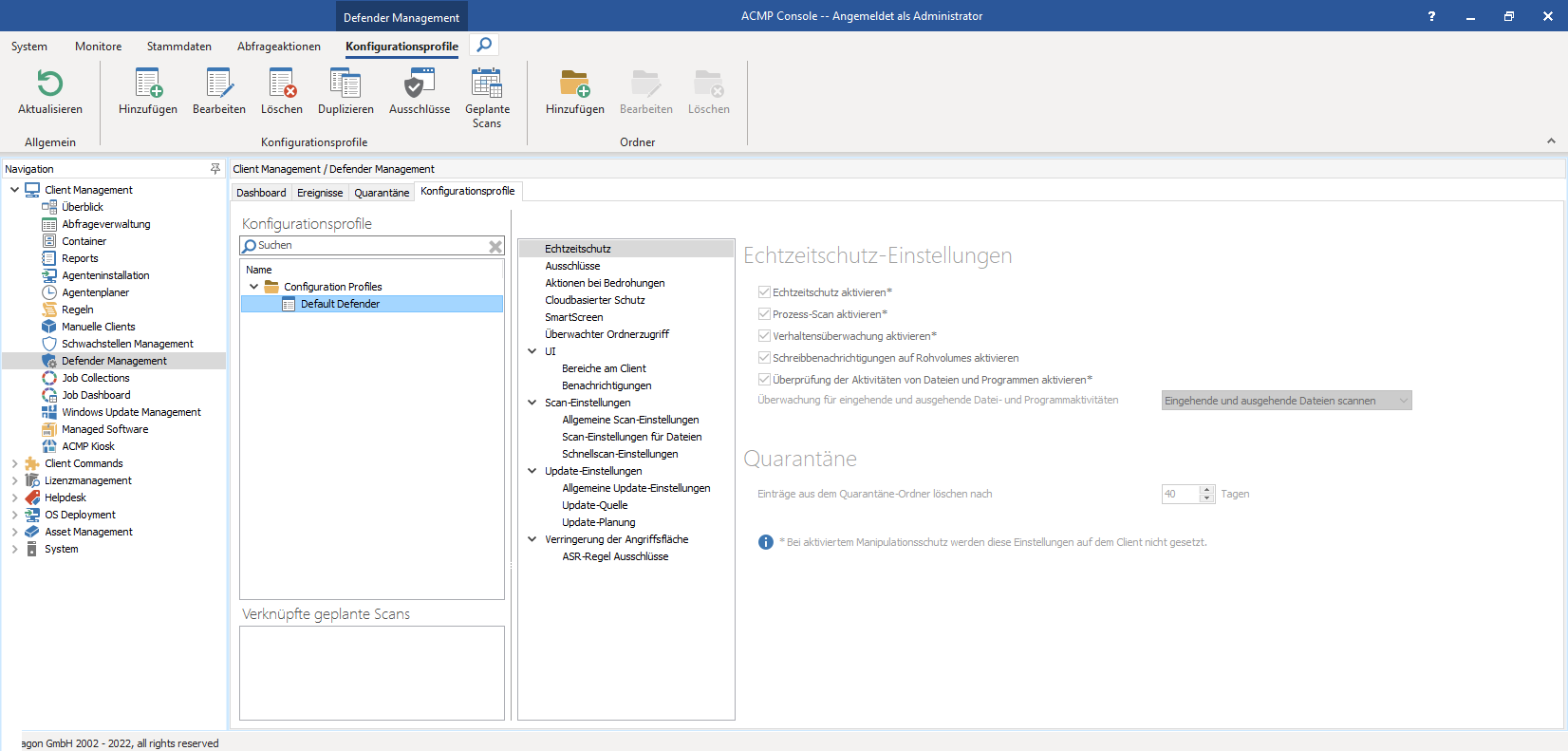The height and width of the screenshot is (751, 1568).
Task: Collapse Configuration Profiles folder
Action: click(253, 287)
